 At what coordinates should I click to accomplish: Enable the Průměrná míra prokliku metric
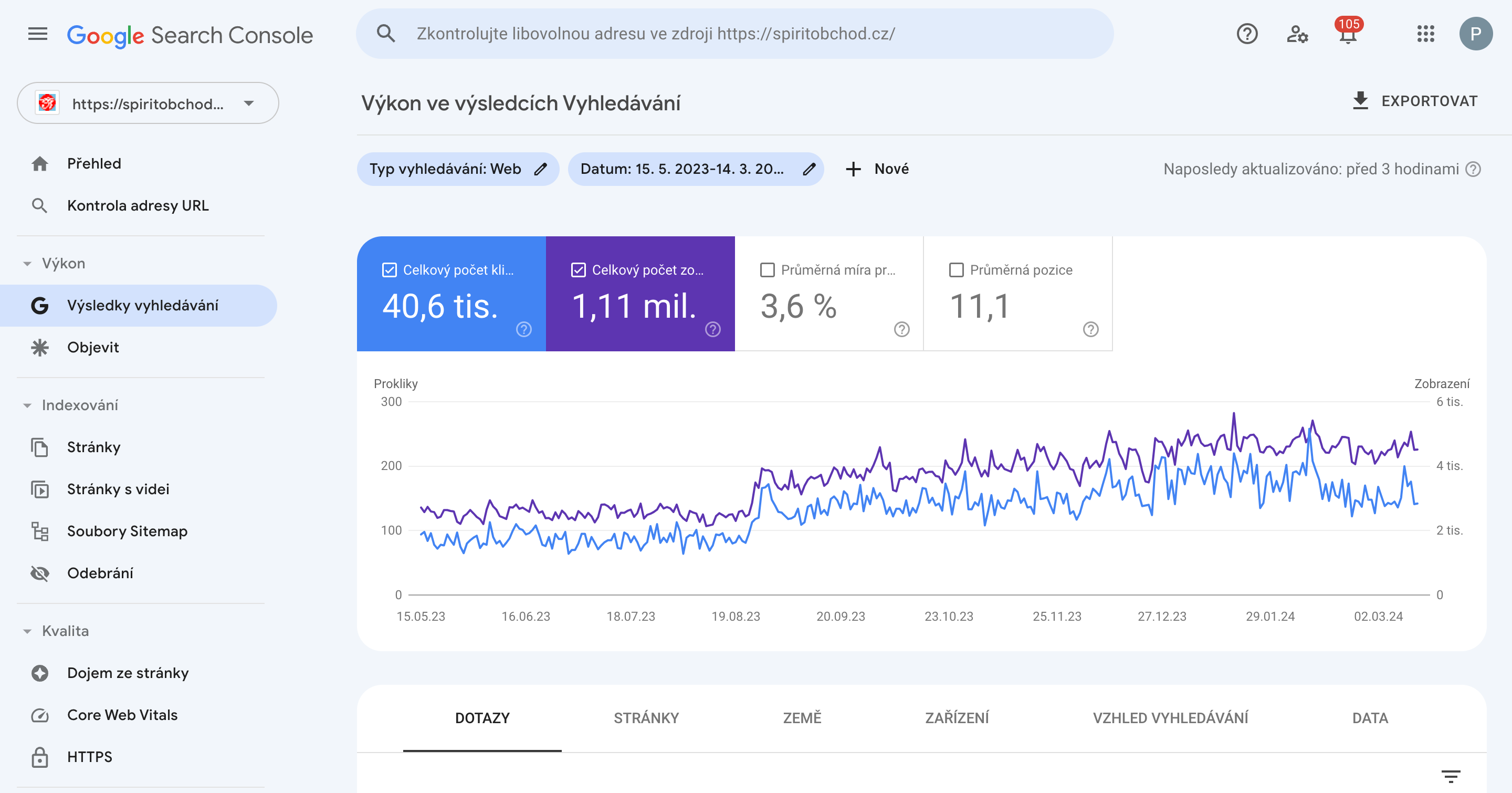click(x=767, y=270)
